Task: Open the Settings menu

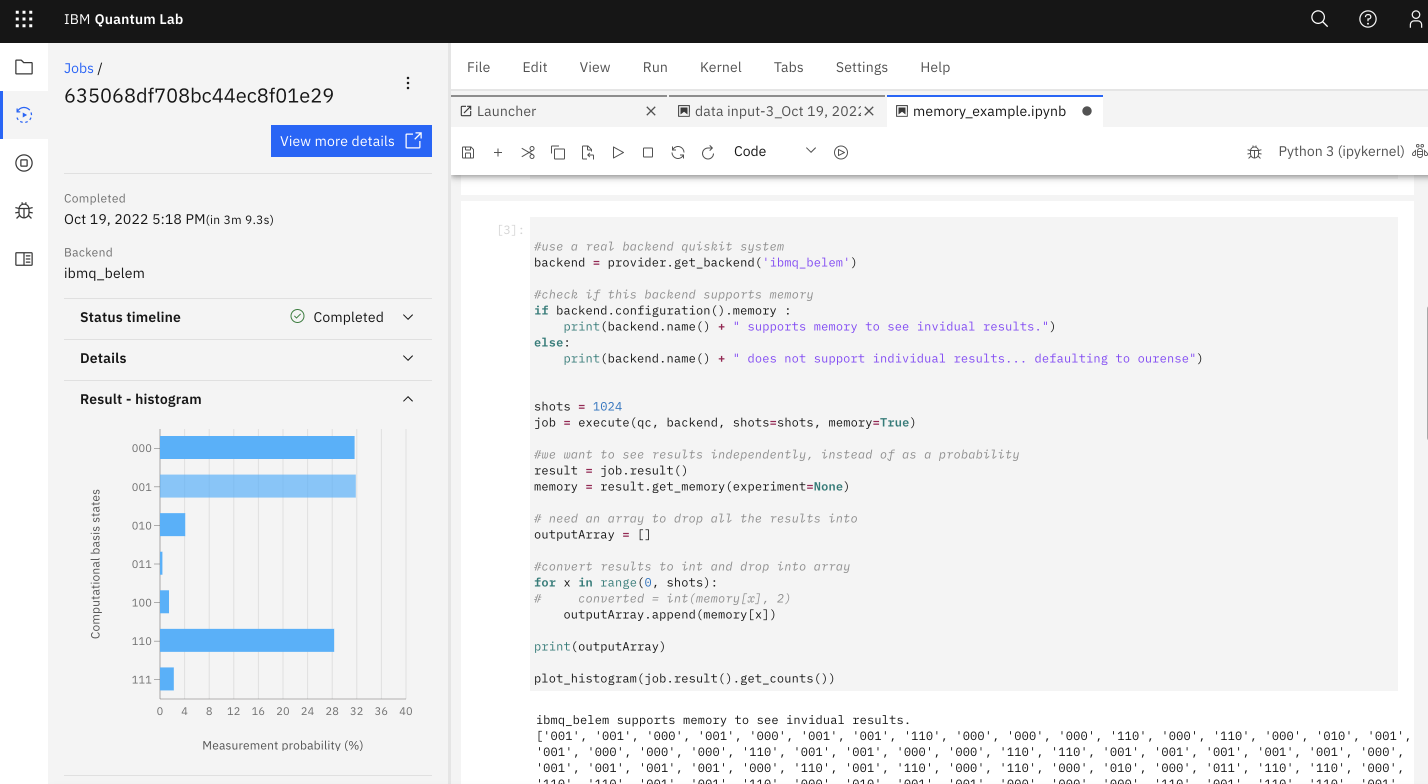Action: [862, 67]
